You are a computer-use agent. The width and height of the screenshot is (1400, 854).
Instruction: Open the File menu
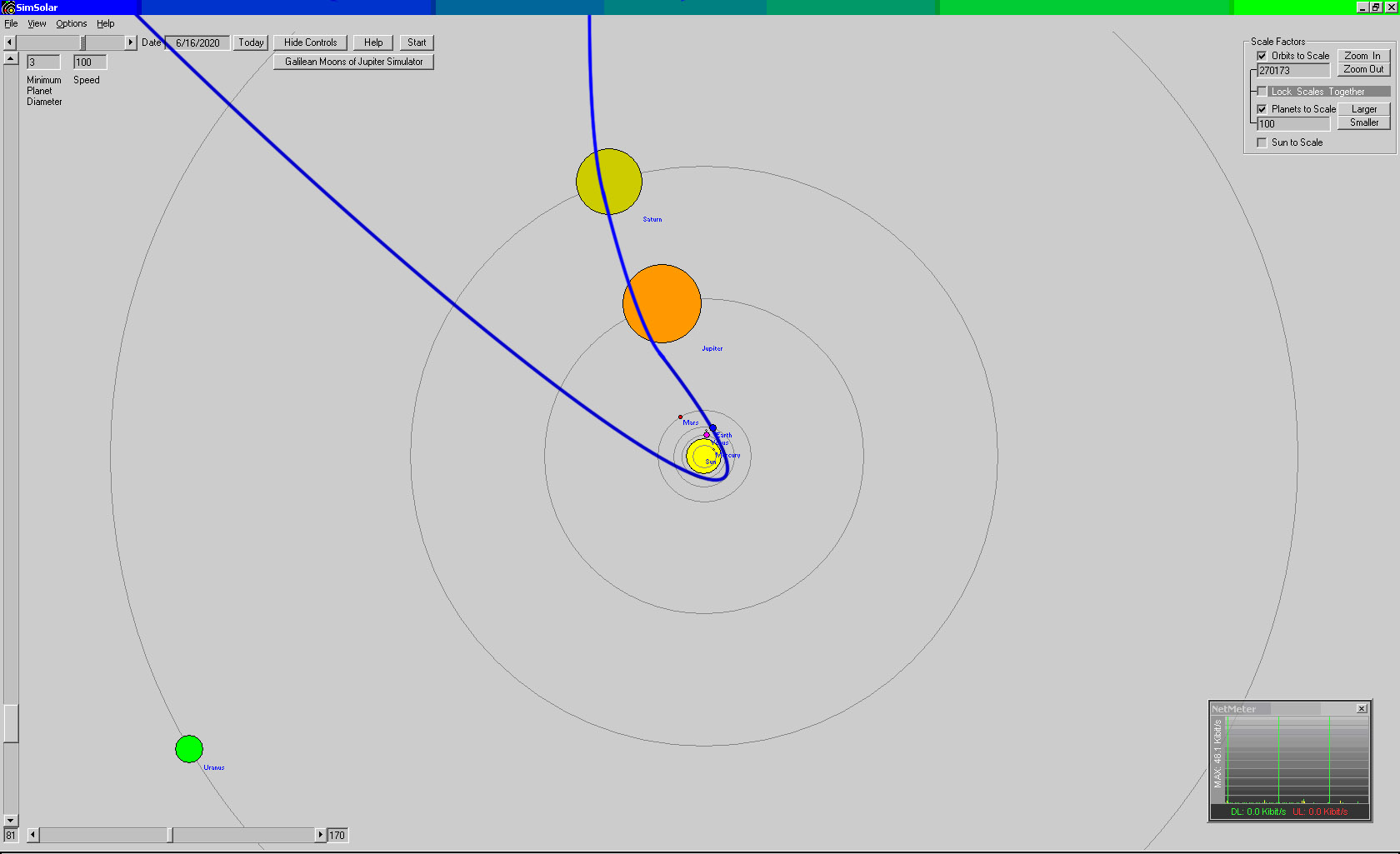click(x=11, y=23)
